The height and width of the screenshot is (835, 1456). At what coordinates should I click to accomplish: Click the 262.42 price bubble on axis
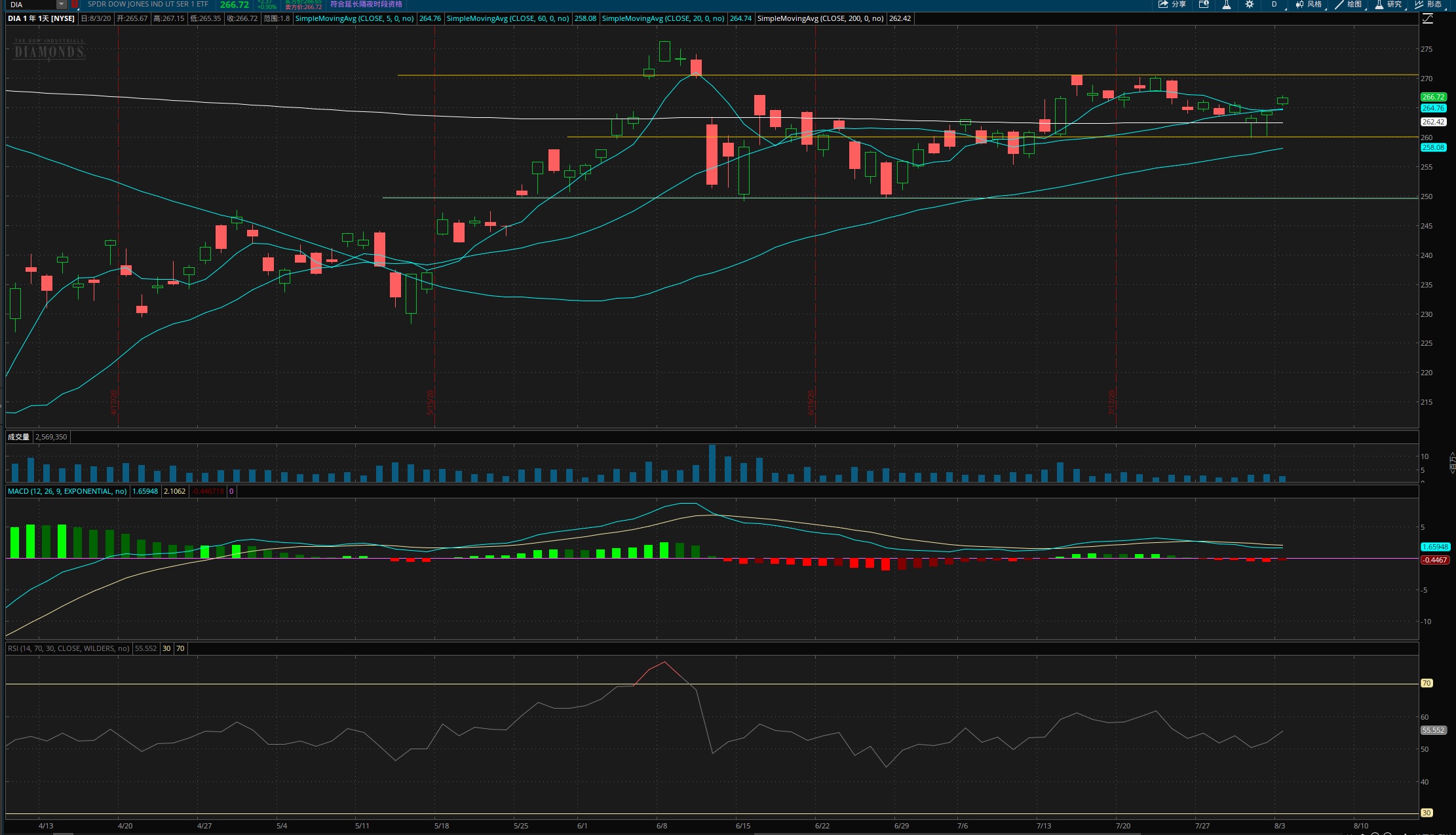(1433, 122)
